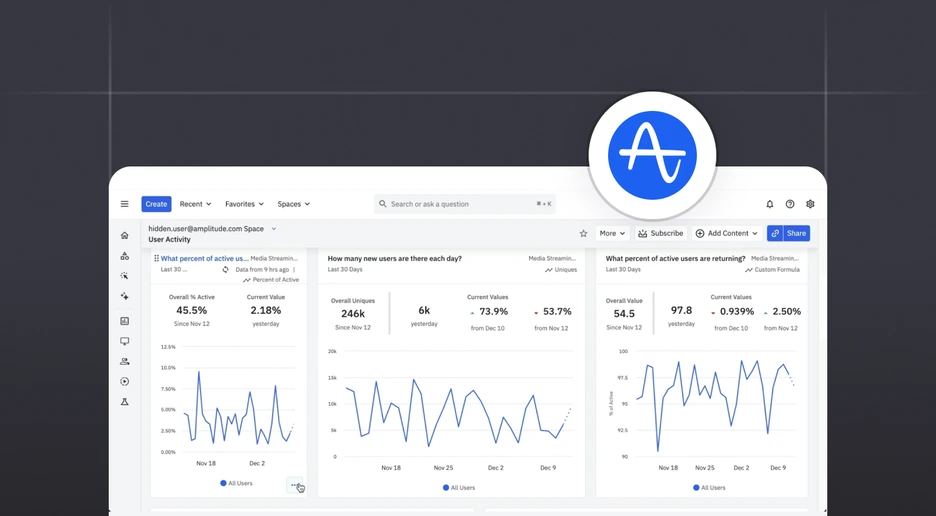Expand the space chevron beside hidden.user space

[x=274, y=229]
